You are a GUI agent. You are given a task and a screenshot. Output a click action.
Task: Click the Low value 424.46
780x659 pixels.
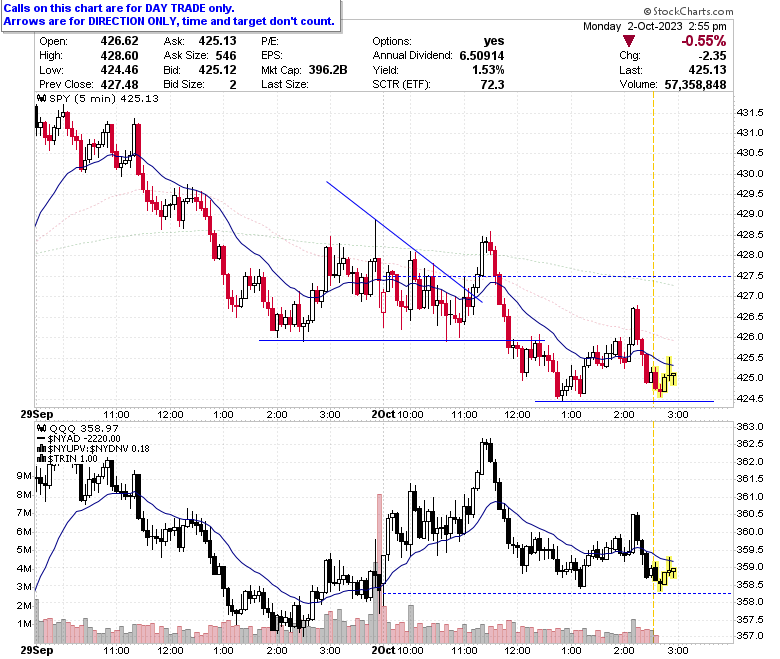tap(119, 70)
